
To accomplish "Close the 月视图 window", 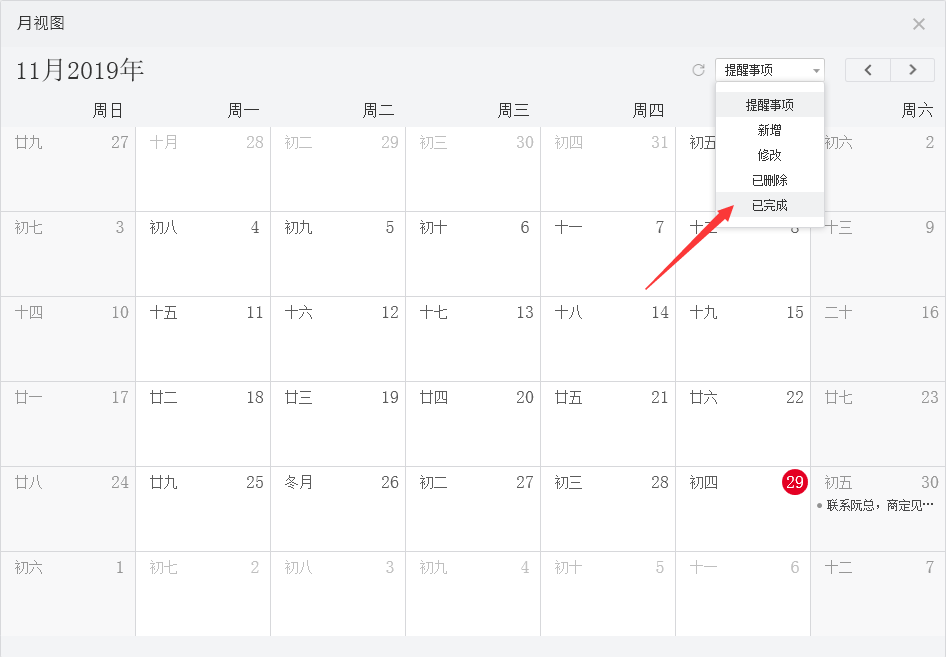I will coord(919,24).
